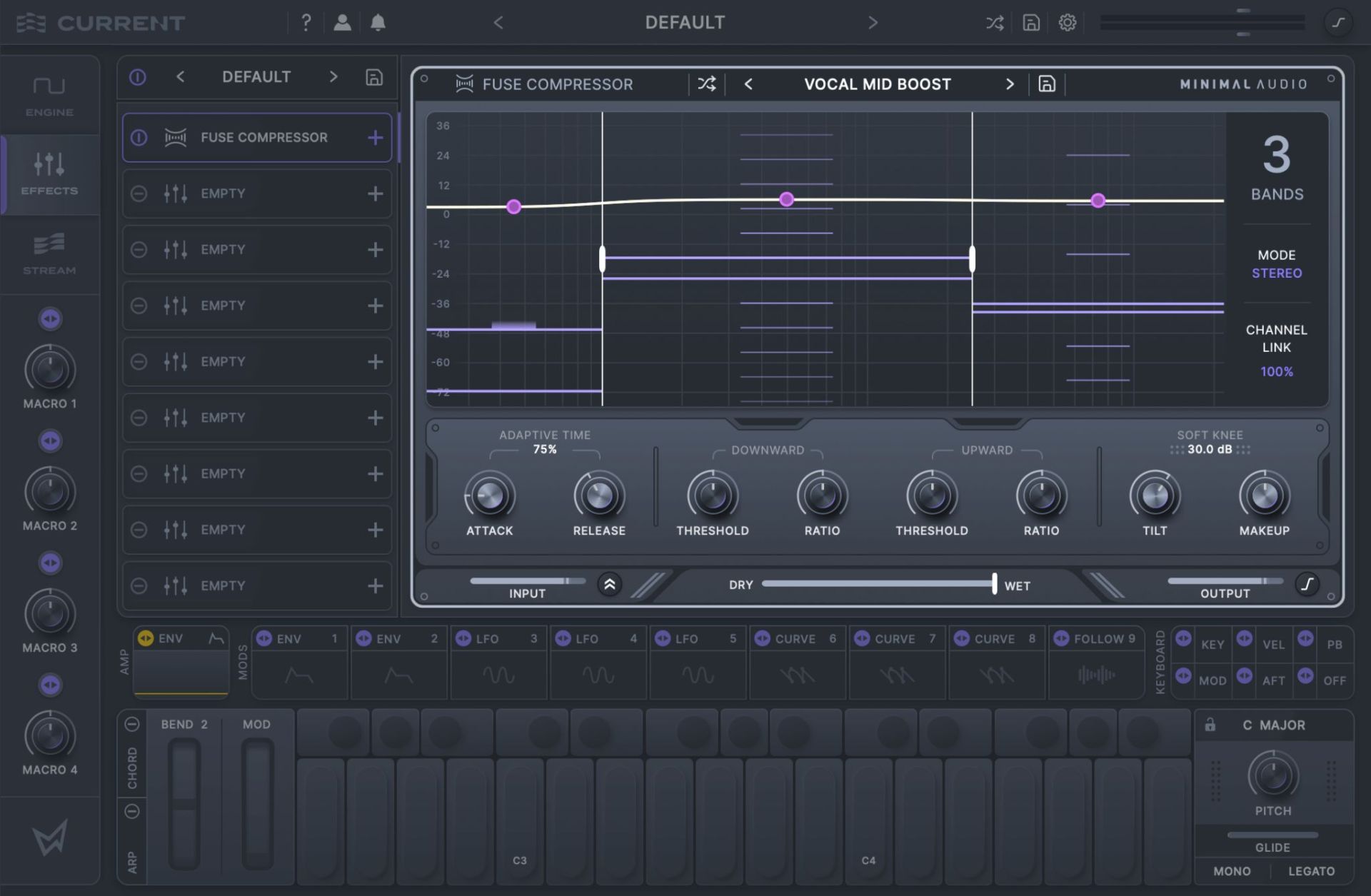Toggle the ARP section on

pos(132,811)
